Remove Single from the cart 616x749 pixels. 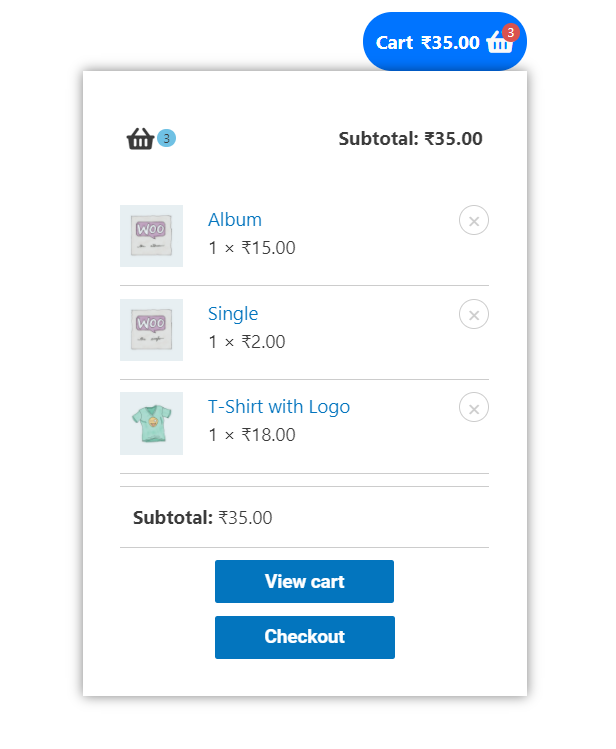coord(474,314)
